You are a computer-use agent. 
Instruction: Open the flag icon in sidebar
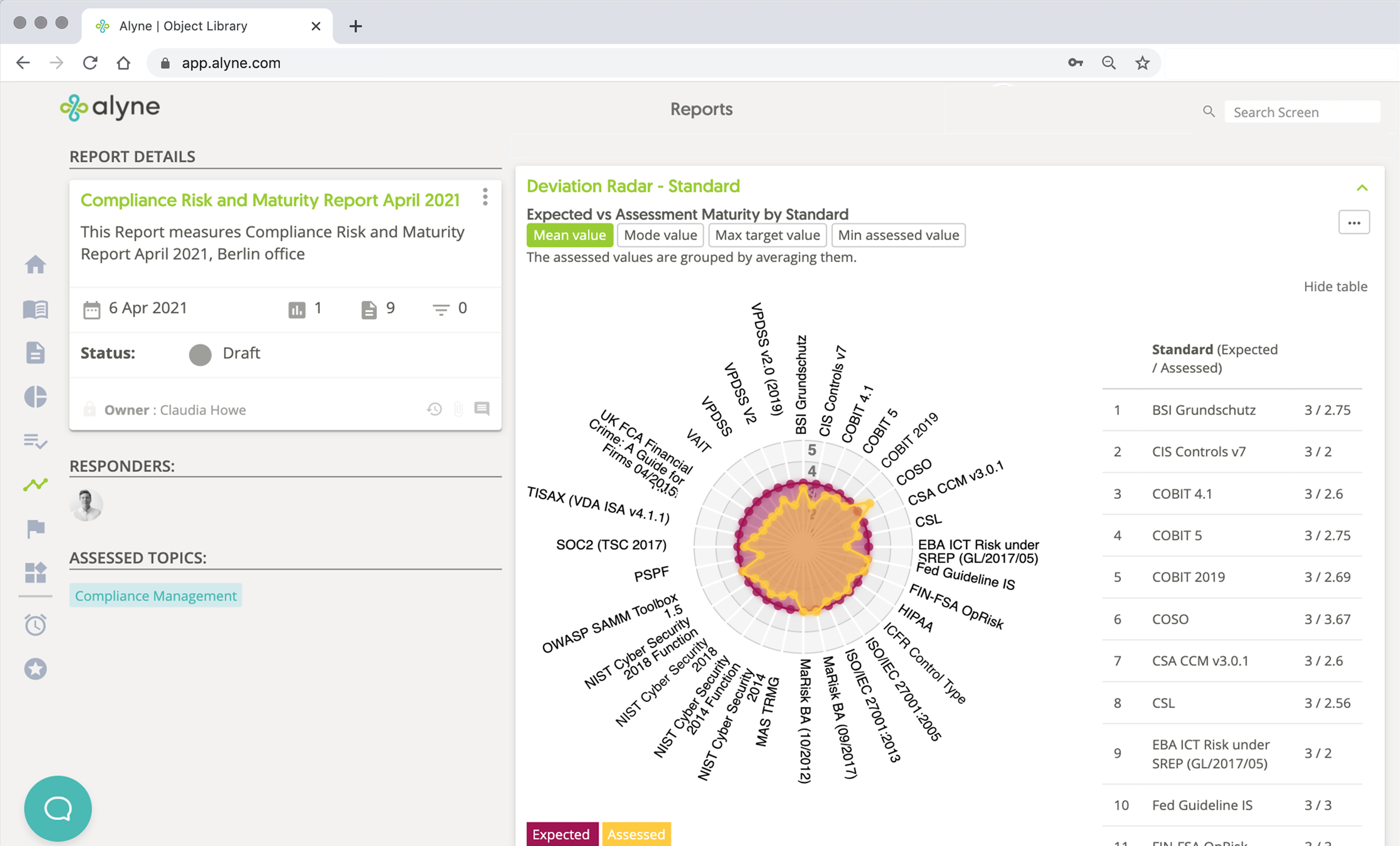coord(35,528)
